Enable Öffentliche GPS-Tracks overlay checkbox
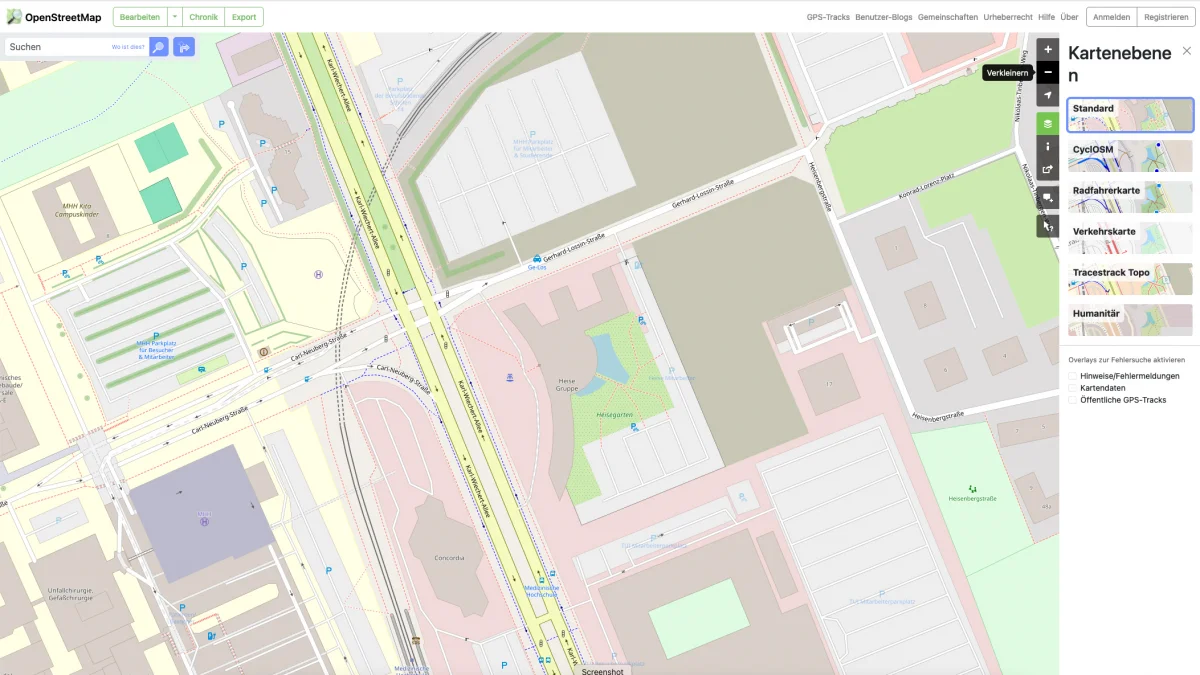 1073,400
